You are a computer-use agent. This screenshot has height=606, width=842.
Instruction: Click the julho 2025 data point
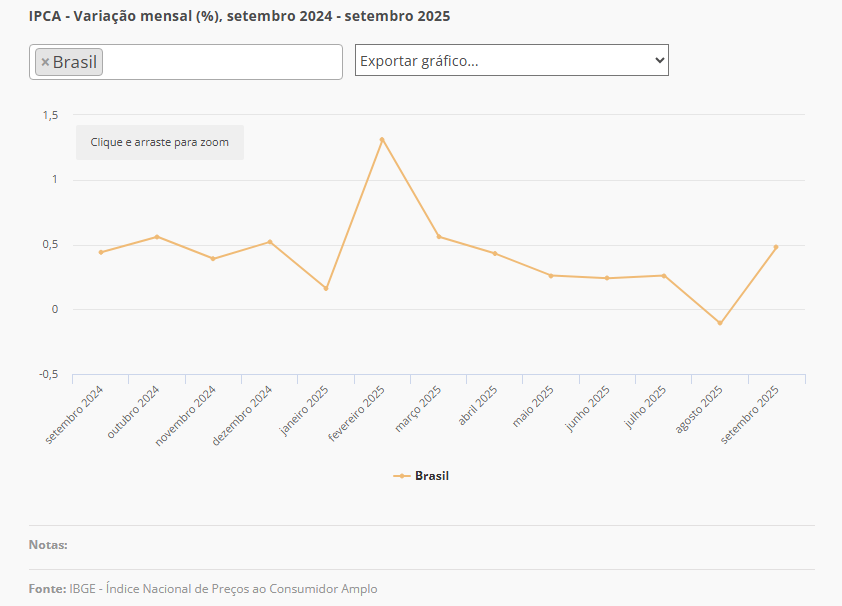pyautogui.click(x=663, y=275)
